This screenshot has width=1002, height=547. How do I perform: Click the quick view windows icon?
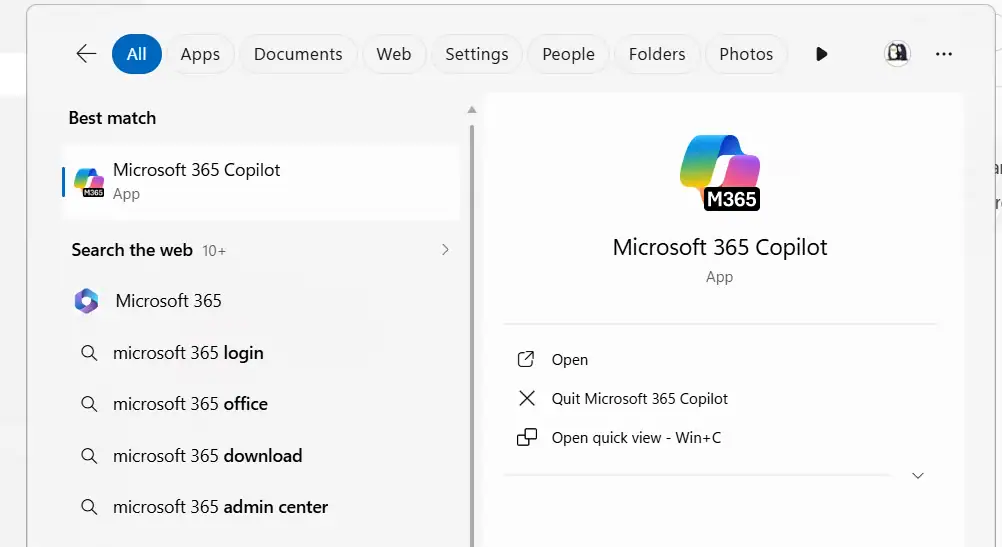click(527, 438)
